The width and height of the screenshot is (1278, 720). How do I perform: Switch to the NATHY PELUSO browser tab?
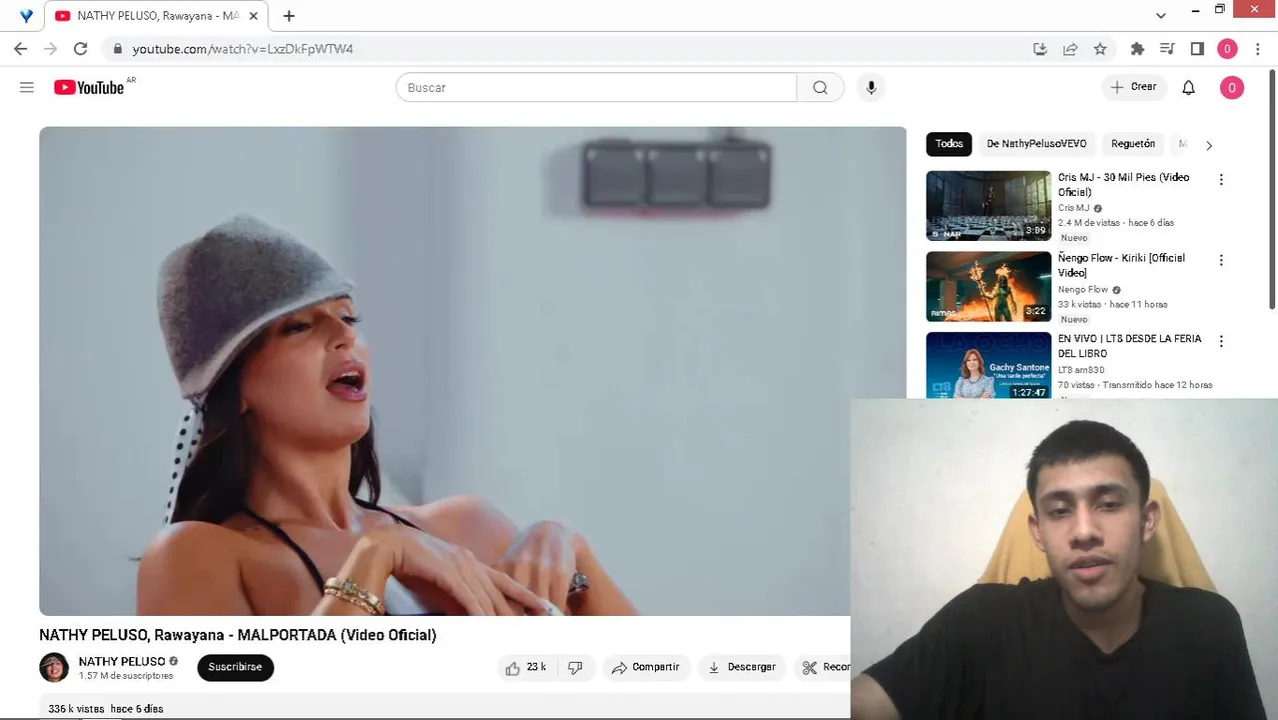click(x=156, y=16)
